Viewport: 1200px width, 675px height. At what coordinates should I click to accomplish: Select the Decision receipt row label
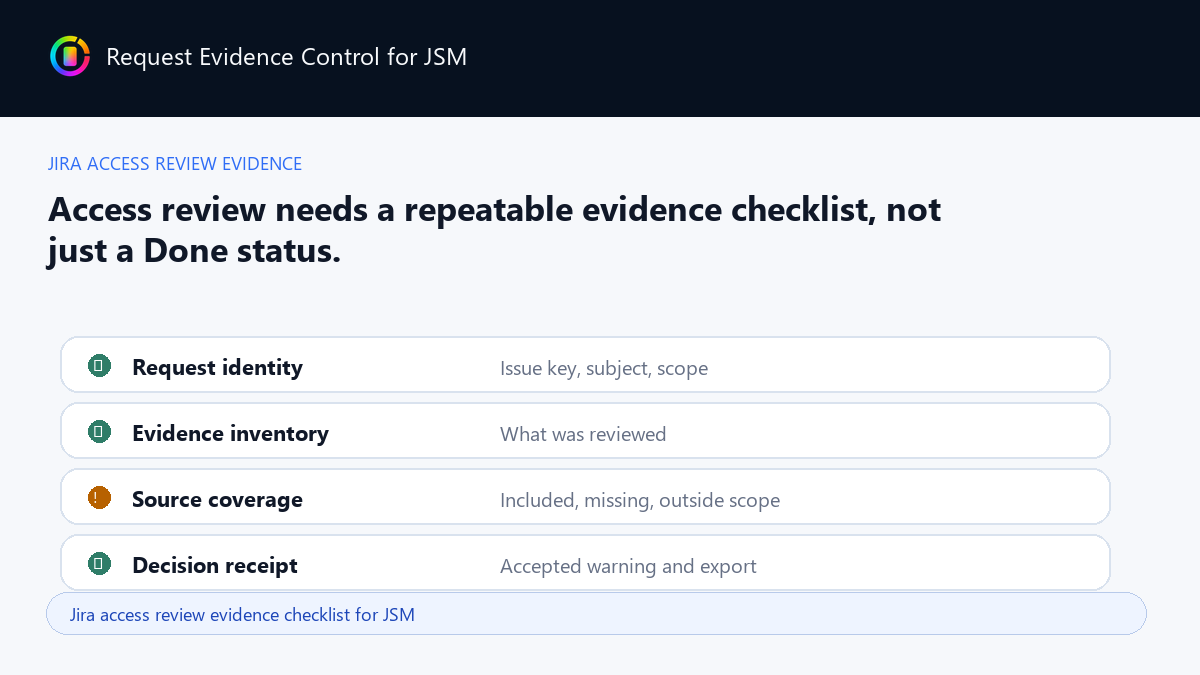215,566
